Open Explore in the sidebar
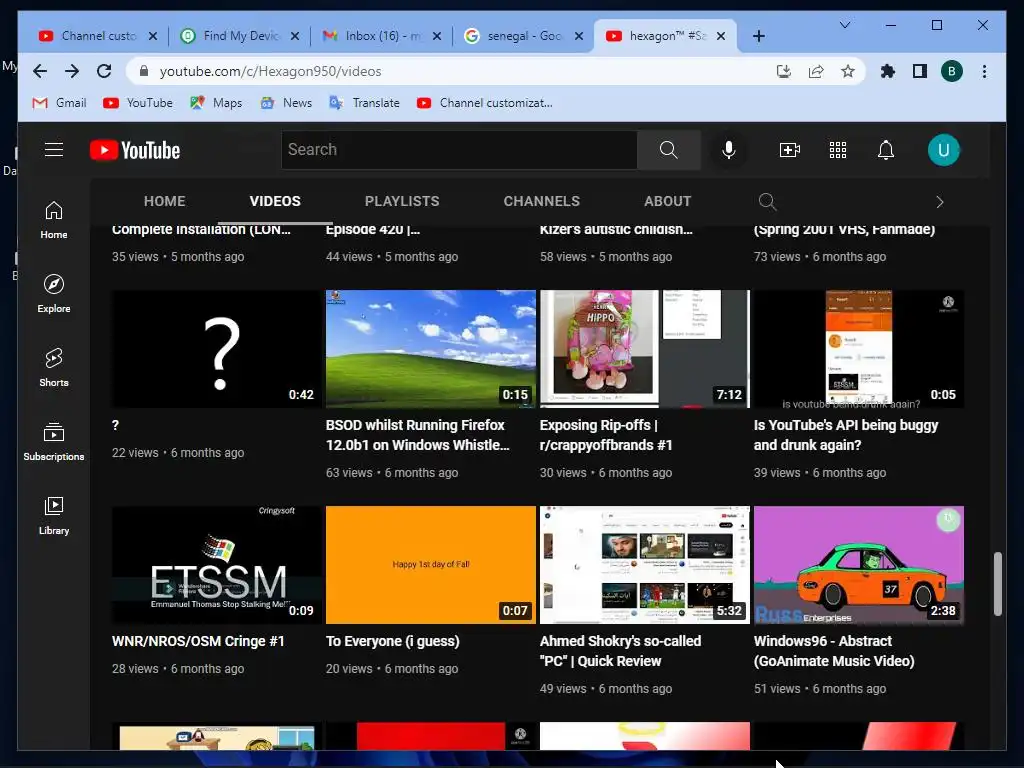1024x768 pixels. coord(54,295)
